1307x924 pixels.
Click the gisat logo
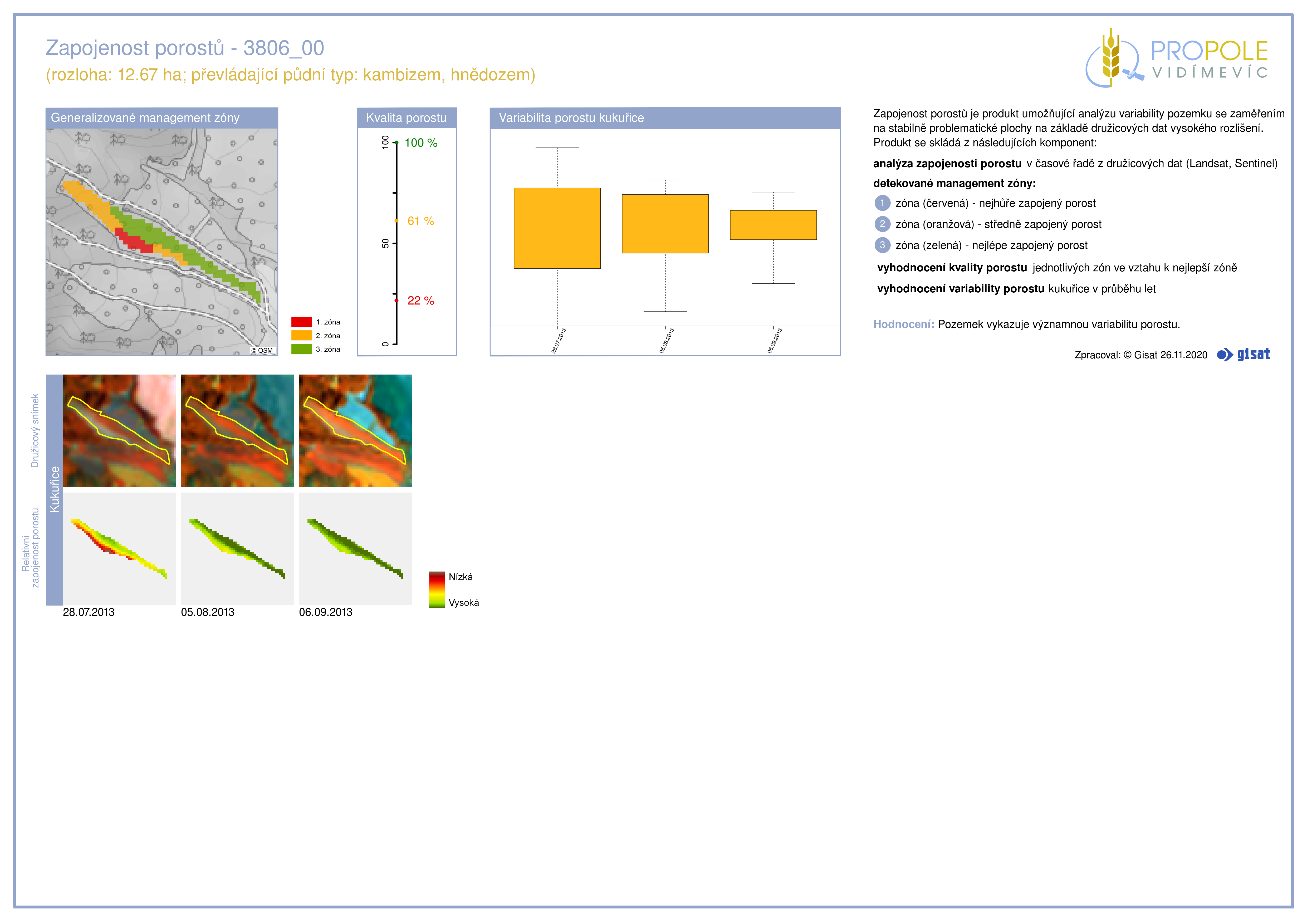tap(1243, 355)
